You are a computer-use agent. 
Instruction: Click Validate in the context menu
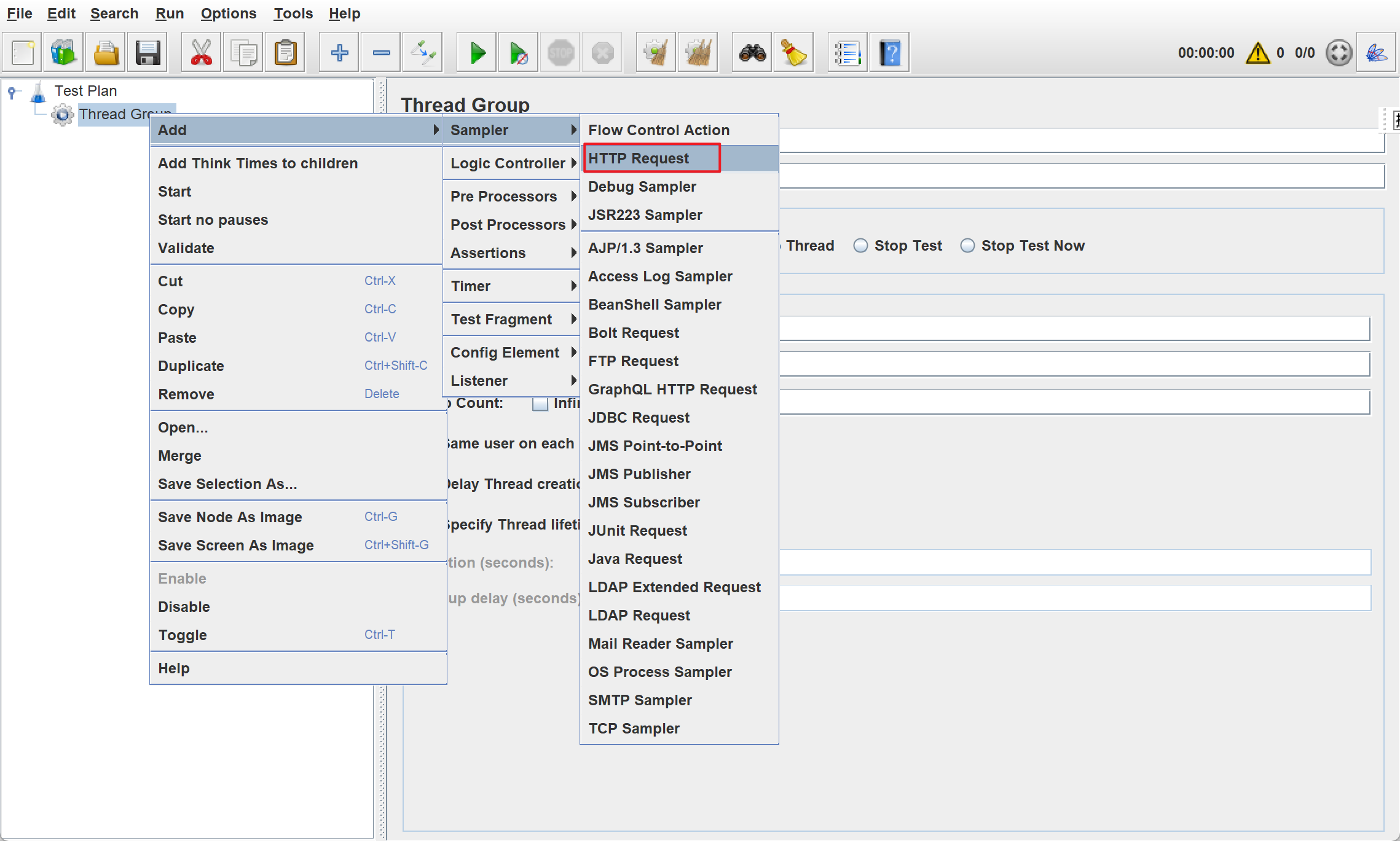[x=186, y=248]
